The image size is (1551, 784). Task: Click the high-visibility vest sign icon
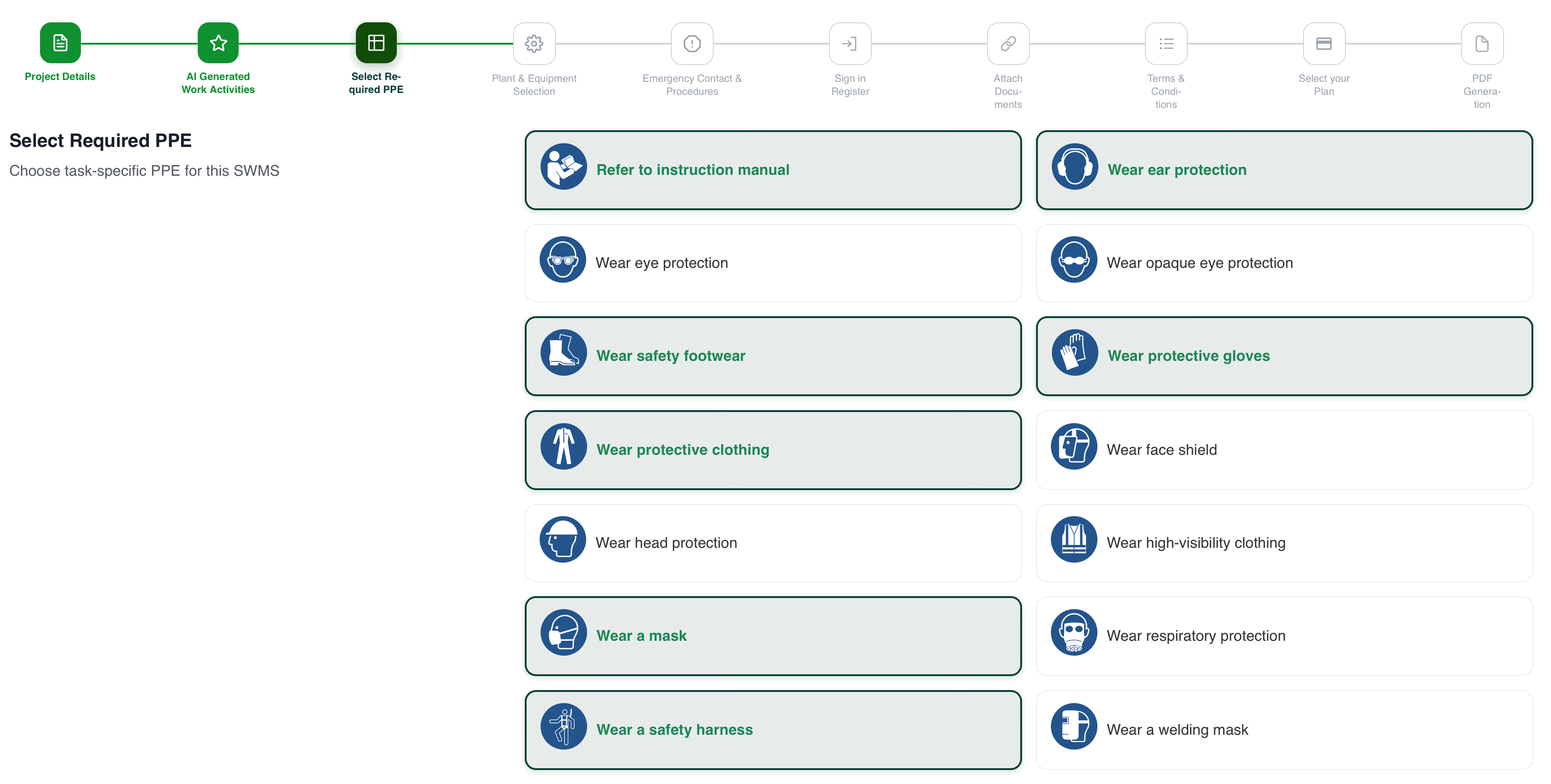point(1074,540)
